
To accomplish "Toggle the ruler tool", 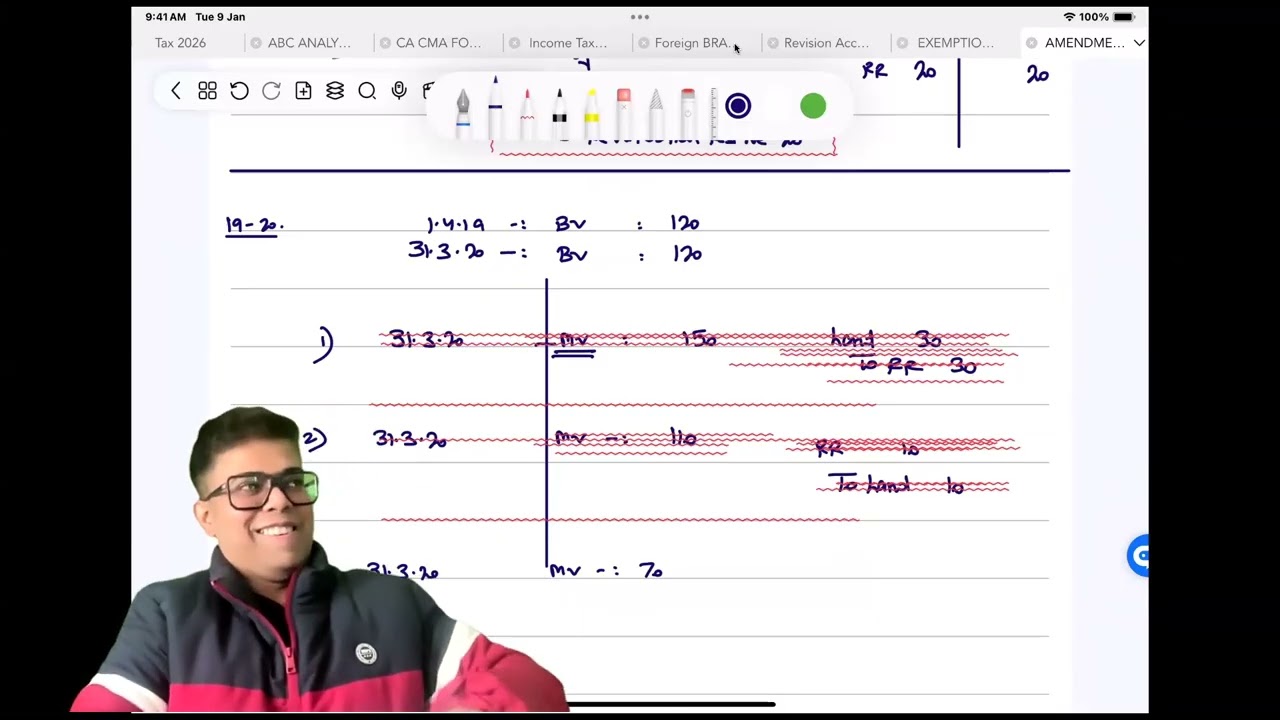I will click(714, 112).
